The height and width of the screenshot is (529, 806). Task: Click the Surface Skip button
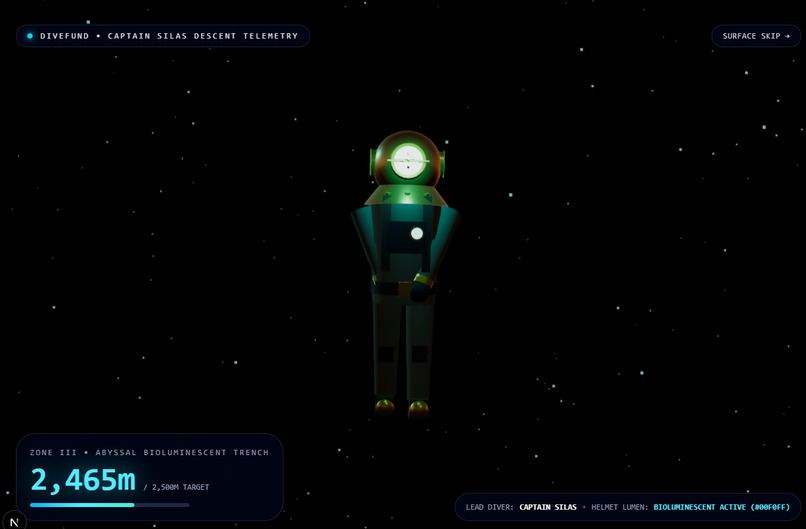(x=756, y=36)
